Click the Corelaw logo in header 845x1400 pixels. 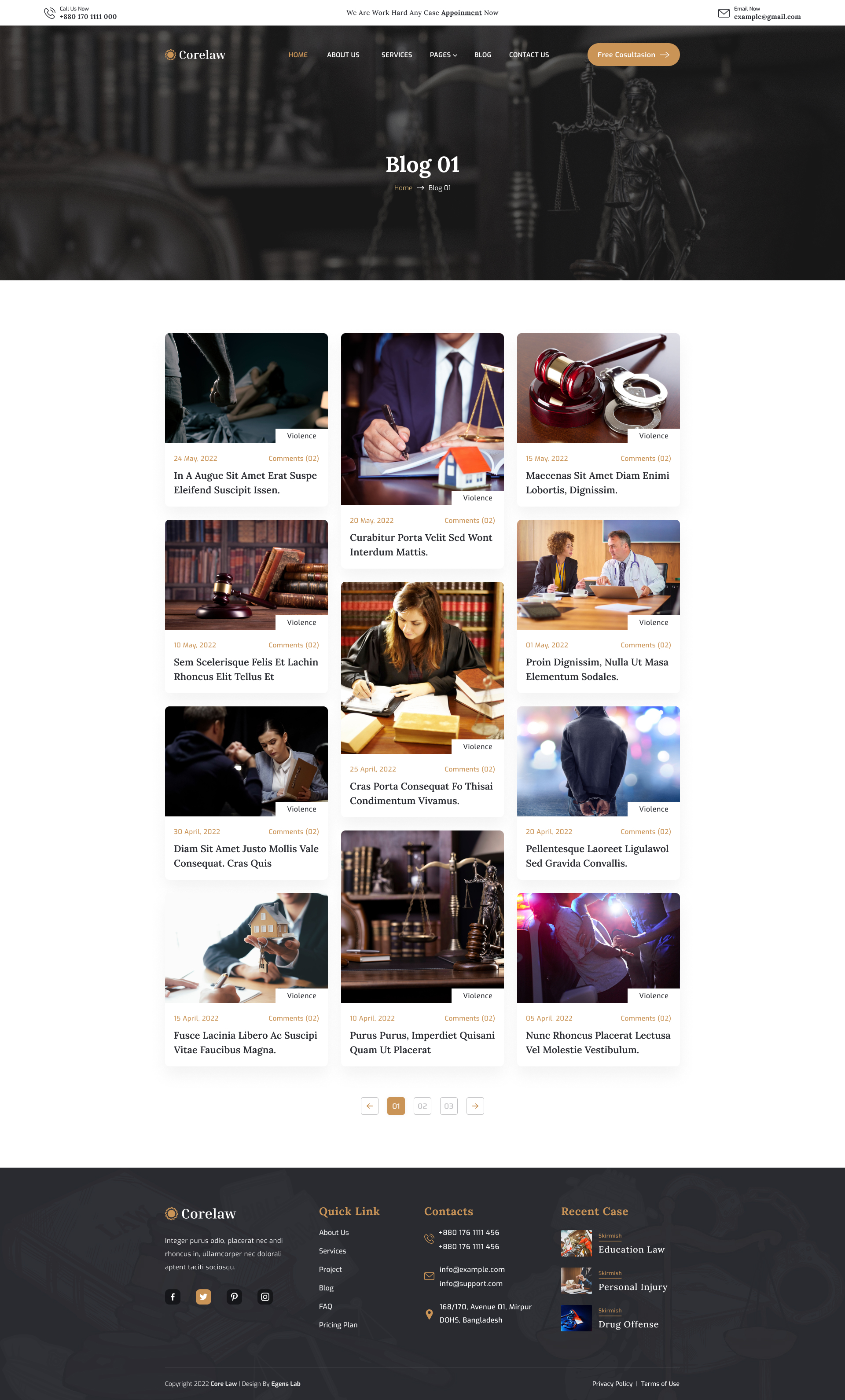(195, 55)
